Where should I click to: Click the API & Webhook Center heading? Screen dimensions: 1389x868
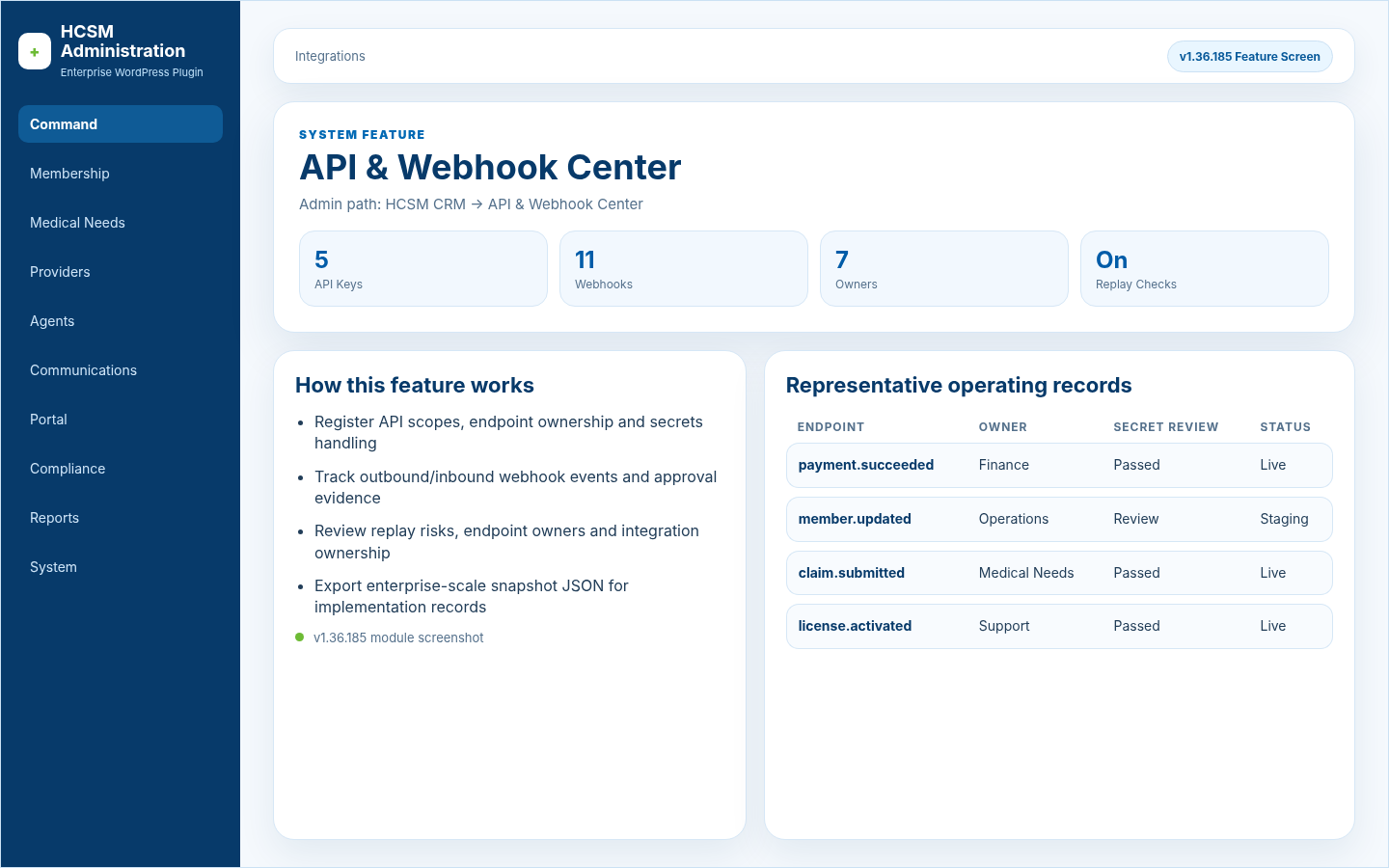tap(490, 168)
